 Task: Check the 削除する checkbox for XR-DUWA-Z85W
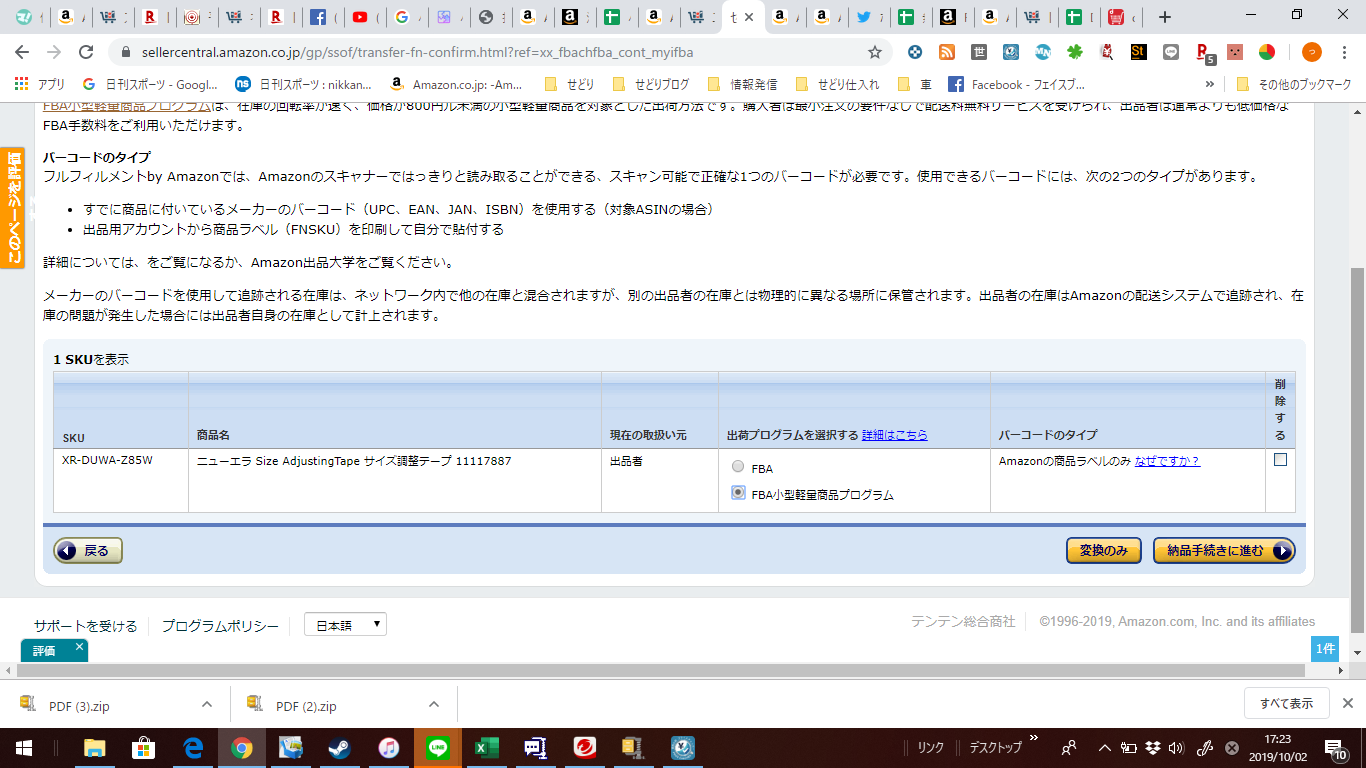click(1280, 460)
